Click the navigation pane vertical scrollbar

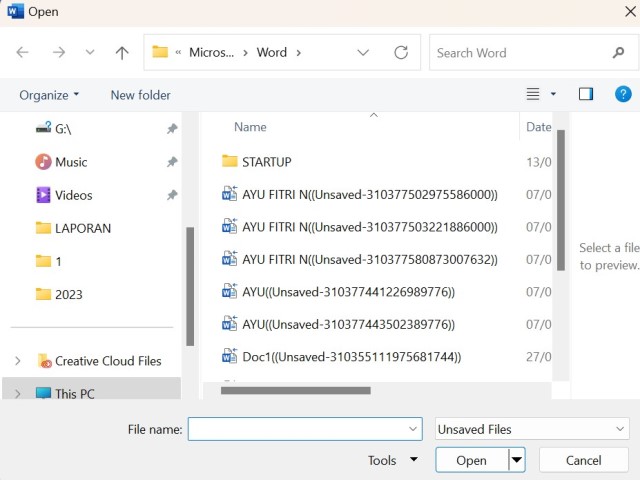(x=190, y=287)
